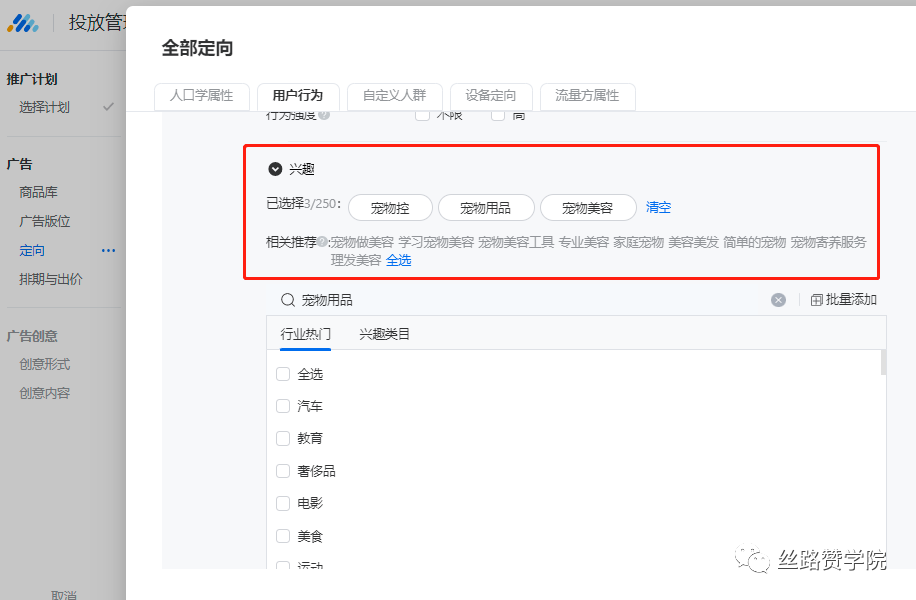This screenshot has height=600, width=916.
Task: Clear the search box with the X icon
Action: point(778,300)
